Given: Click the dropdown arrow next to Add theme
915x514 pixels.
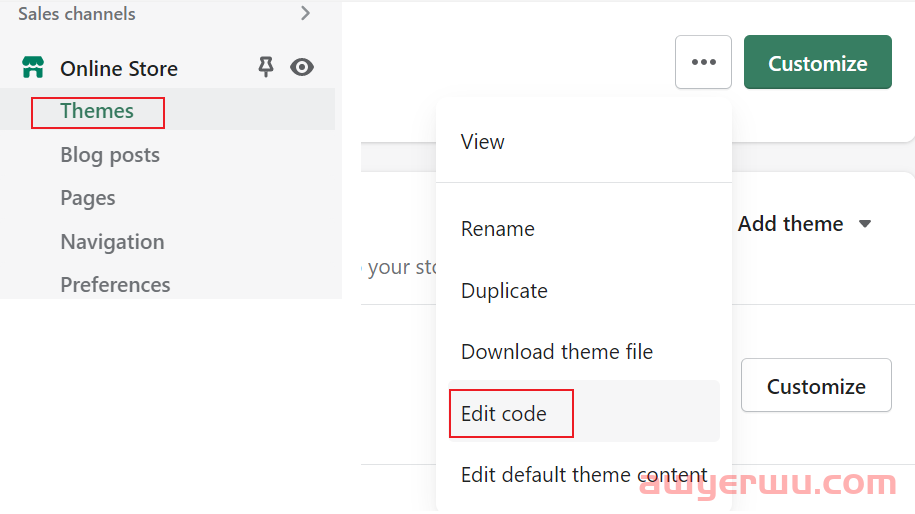Looking at the screenshot, I should click(865, 224).
